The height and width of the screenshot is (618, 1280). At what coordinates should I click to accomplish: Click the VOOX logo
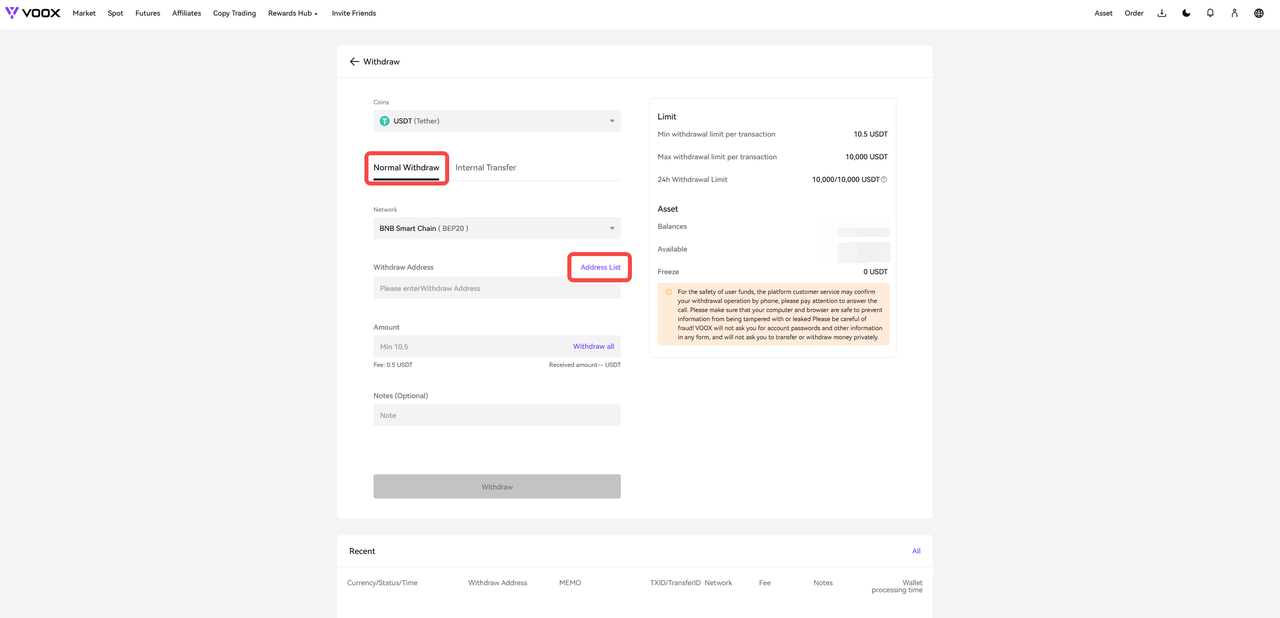coord(32,13)
